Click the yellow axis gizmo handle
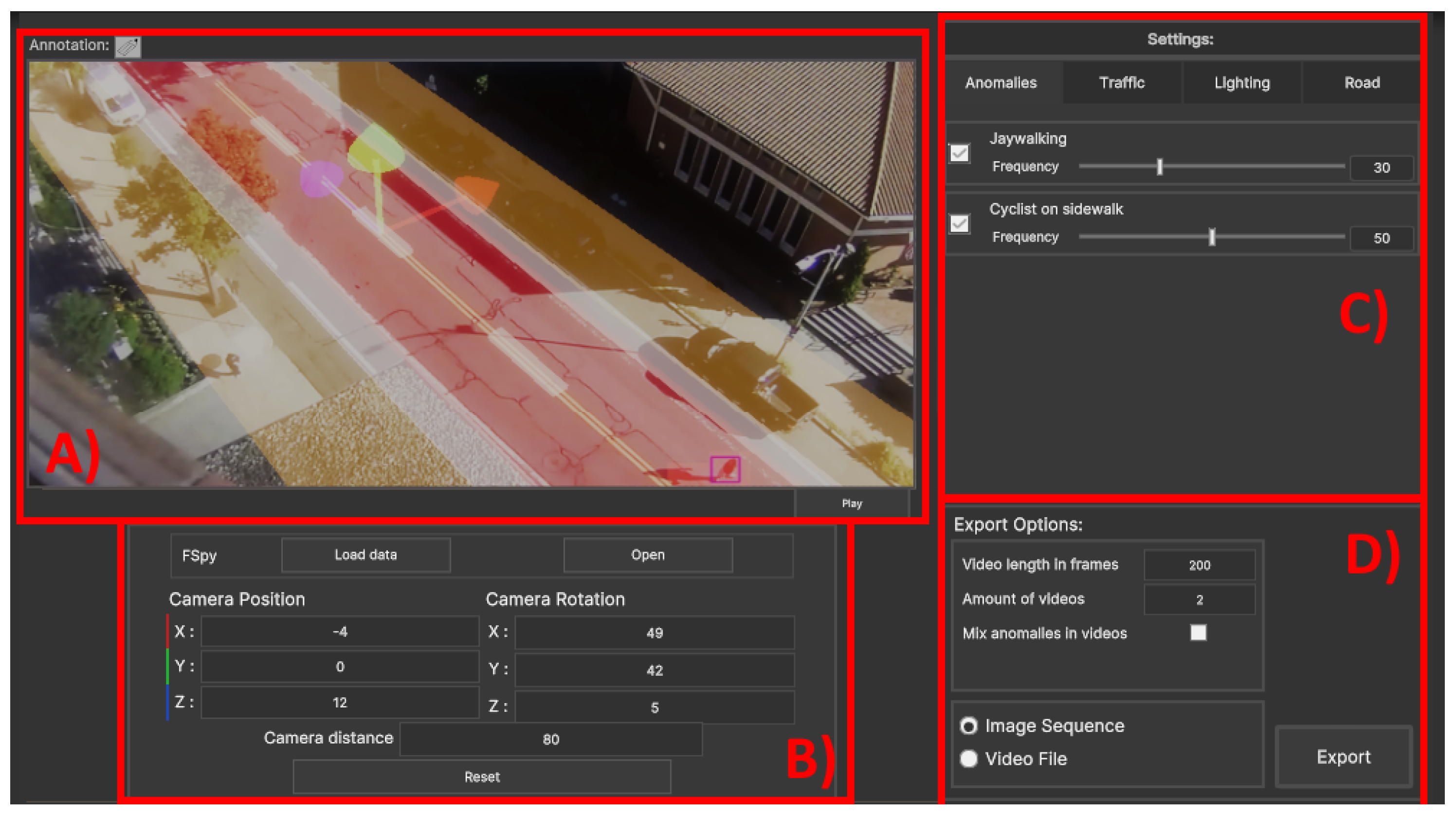 pos(376,150)
